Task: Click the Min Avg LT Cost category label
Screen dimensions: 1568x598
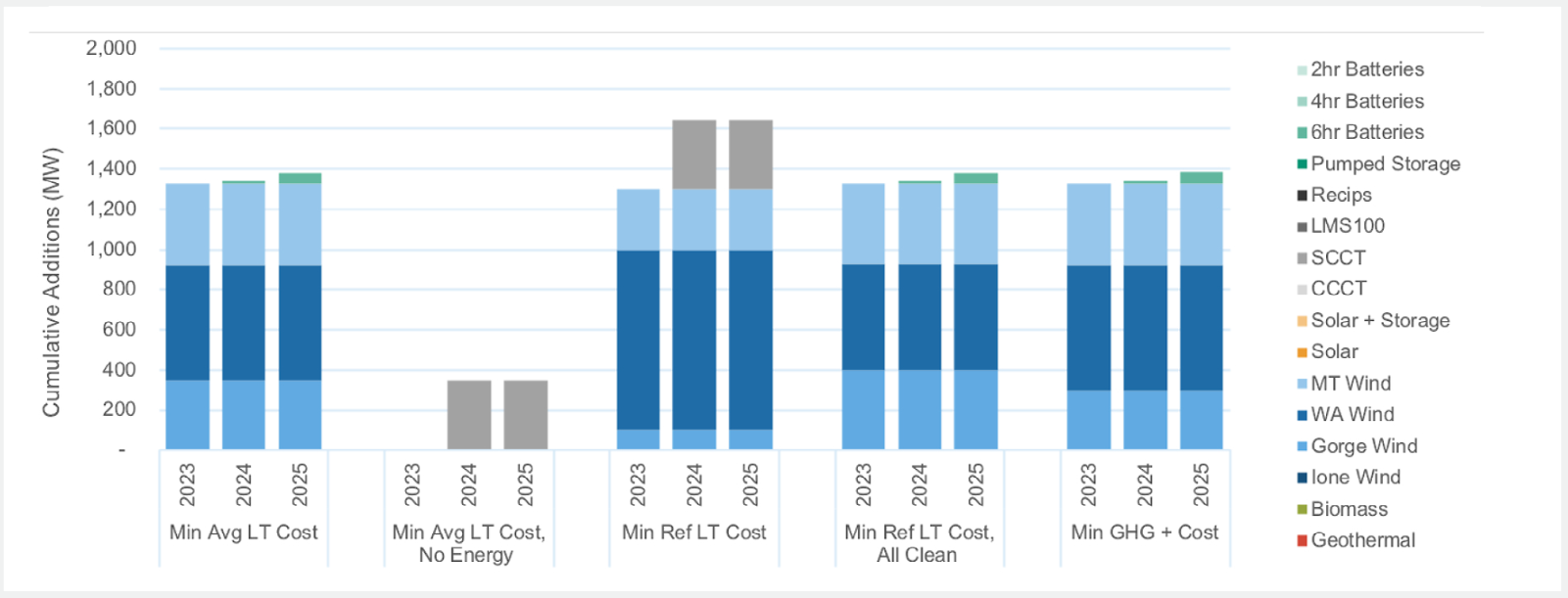Action: [244, 532]
